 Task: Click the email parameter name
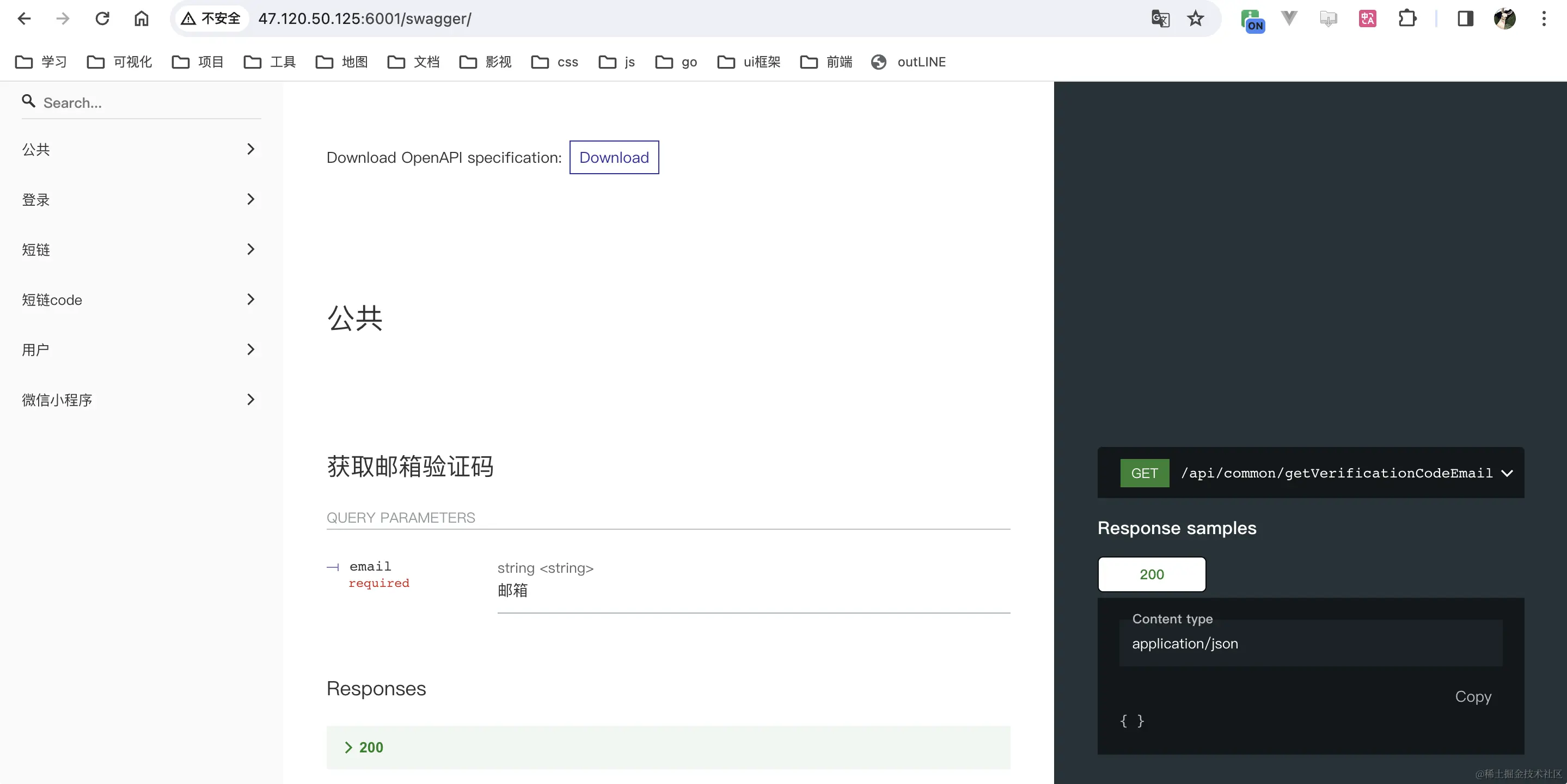click(x=370, y=566)
